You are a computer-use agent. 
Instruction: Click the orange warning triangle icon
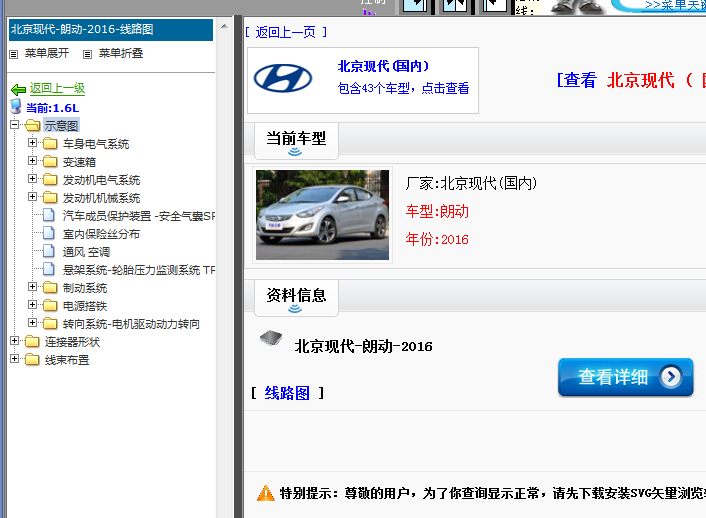[265, 493]
